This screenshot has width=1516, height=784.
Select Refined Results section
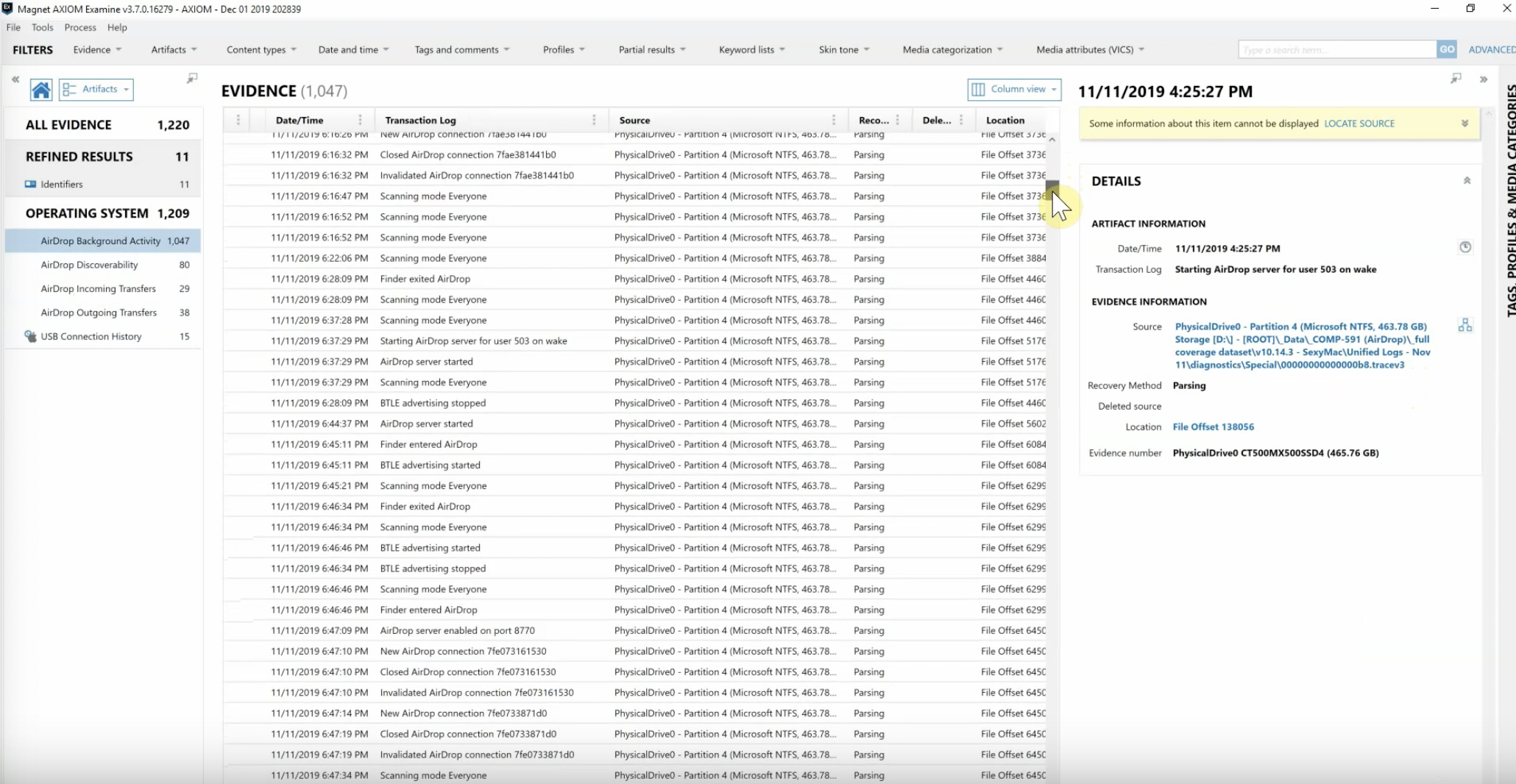[x=103, y=157]
